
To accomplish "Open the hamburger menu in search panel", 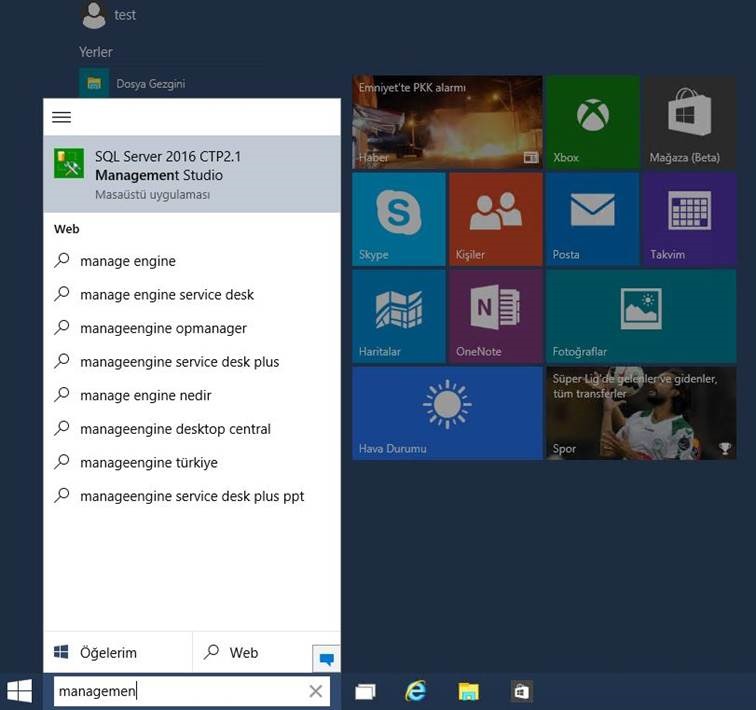I will coord(61,117).
